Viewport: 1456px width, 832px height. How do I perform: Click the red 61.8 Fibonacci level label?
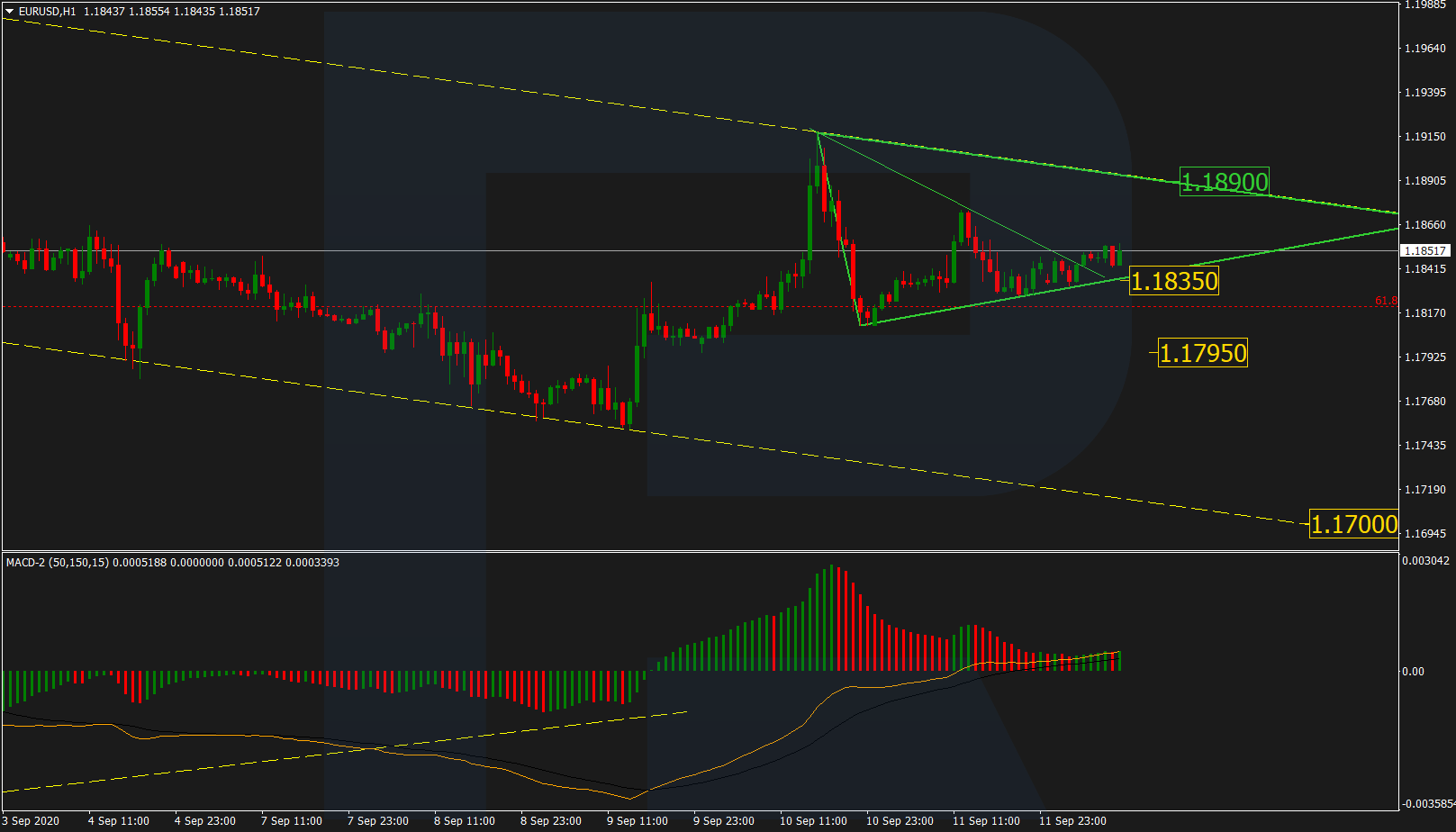point(1386,301)
